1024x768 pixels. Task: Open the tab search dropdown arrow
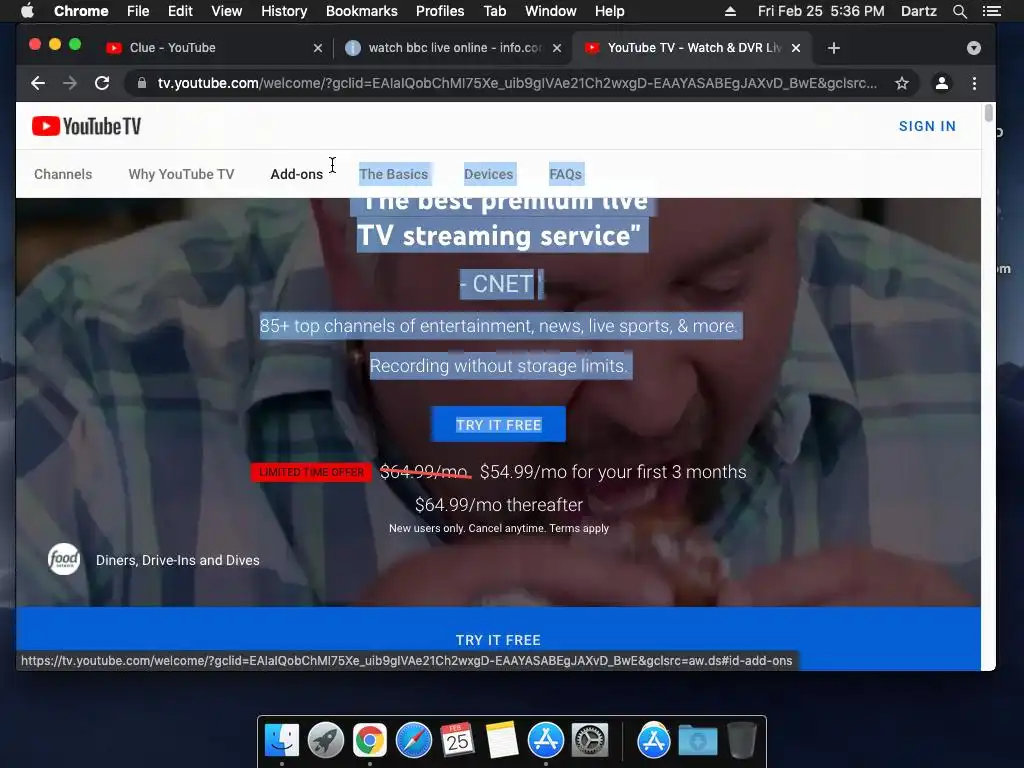(974, 48)
